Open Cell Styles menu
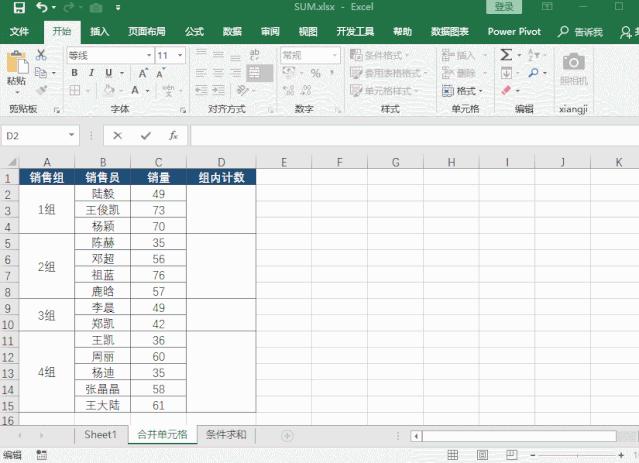Screen dimensions: 639x463 (x=385, y=90)
